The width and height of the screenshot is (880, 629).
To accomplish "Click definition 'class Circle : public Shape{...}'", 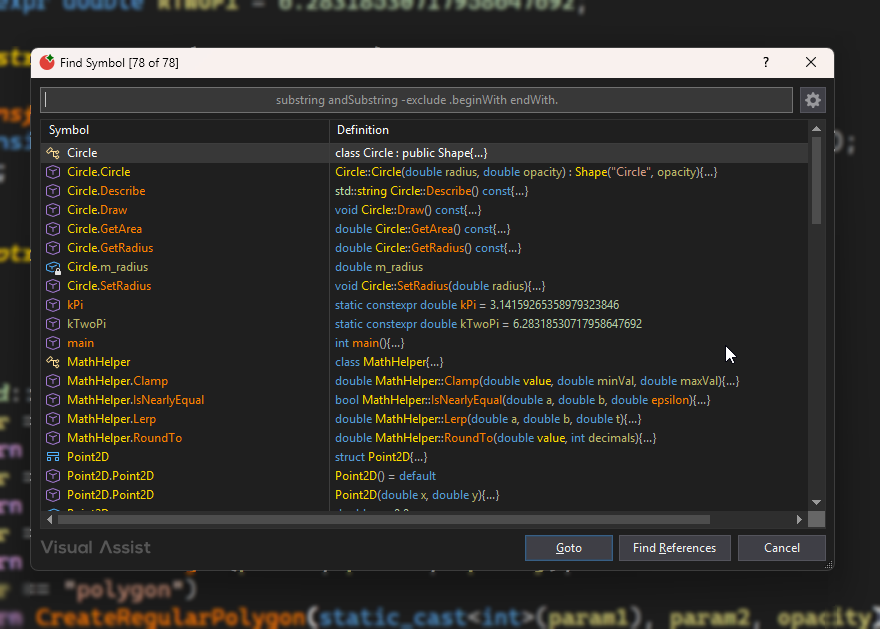I will (411, 153).
